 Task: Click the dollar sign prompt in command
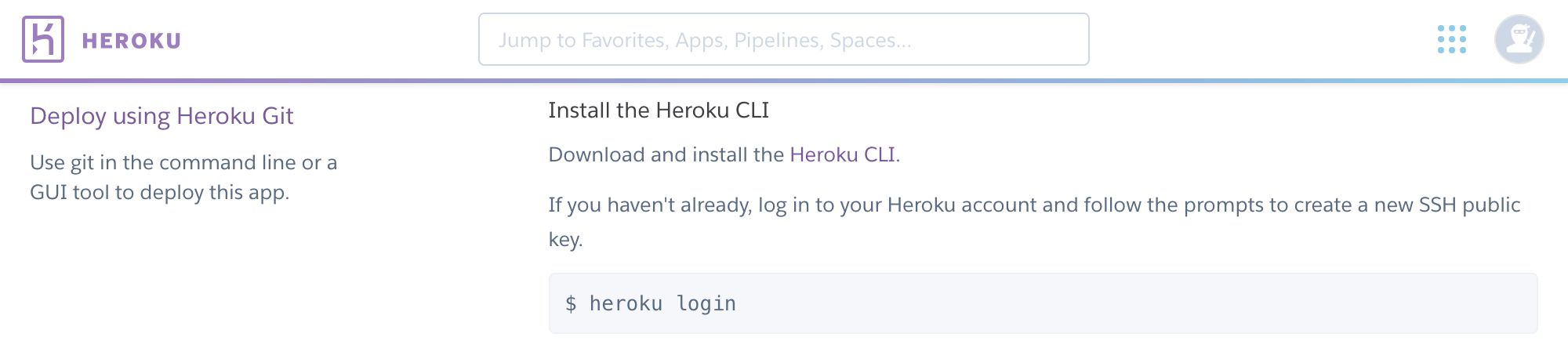pos(571,303)
